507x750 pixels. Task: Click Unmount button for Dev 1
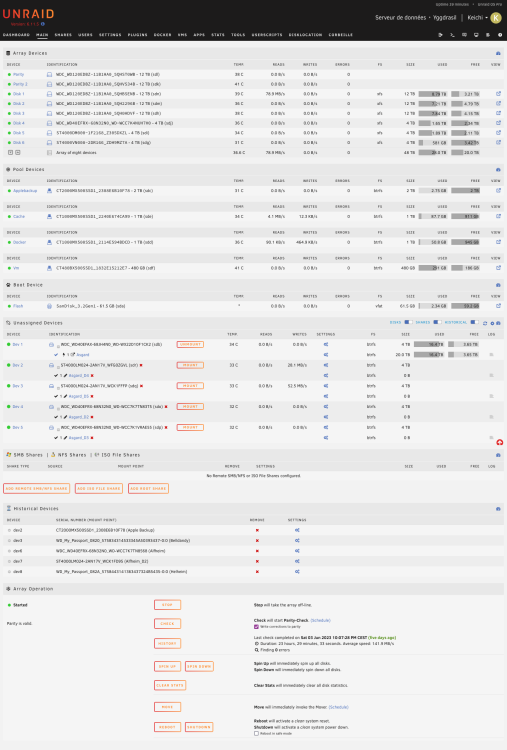[x=190, y=344]
